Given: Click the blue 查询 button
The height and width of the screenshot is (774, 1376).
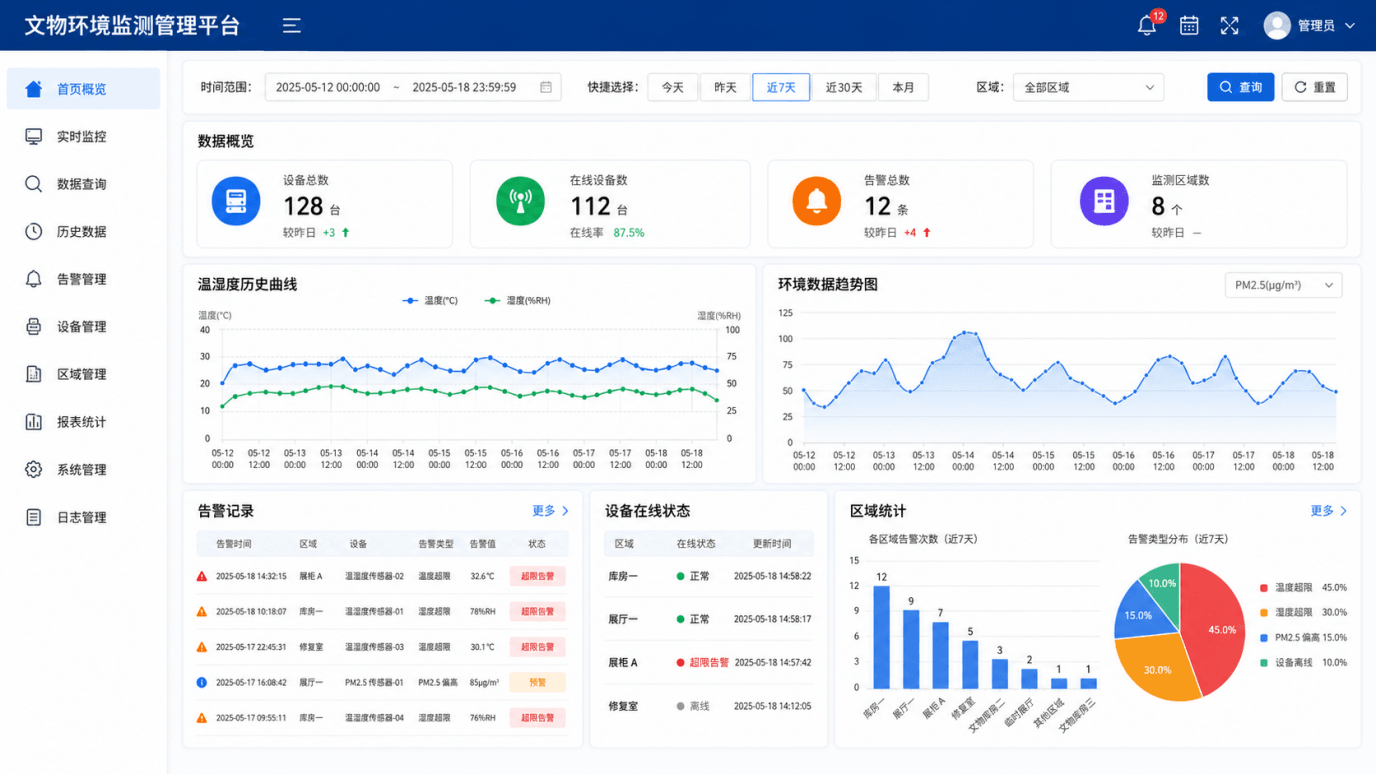Looking at the screenshot, I should pyautogui.click(x=1240, y=87).
